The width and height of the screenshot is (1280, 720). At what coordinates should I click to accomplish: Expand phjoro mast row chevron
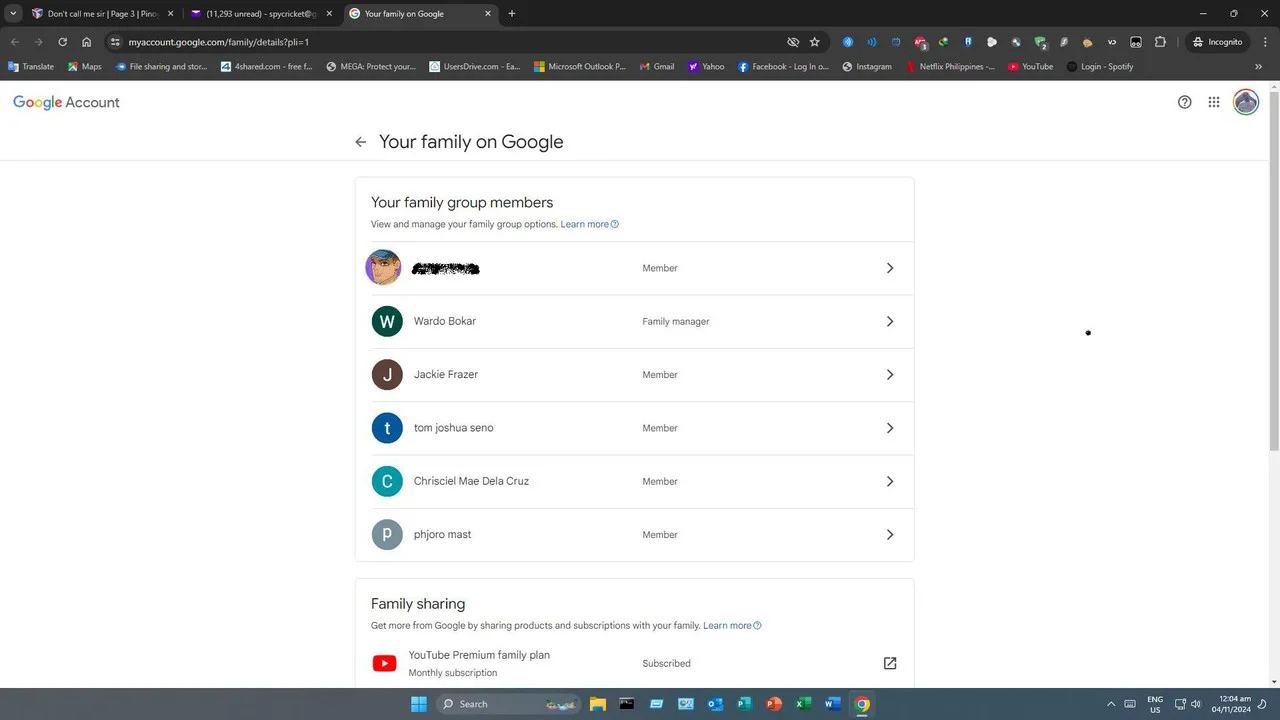pos(890,535)
